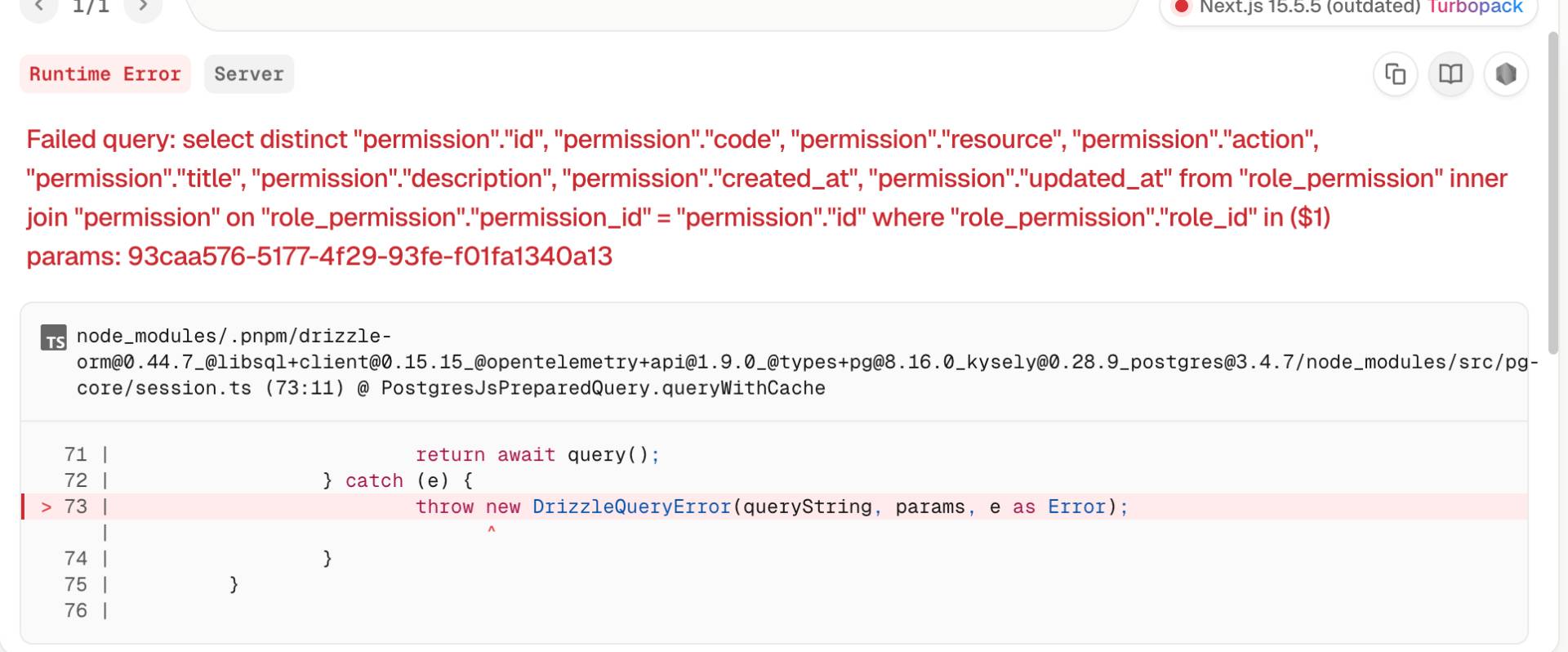The height and width of the screenshot is (652, 1568).
Task: Click the 1/1 error counter
Action: tap(91, 7)
